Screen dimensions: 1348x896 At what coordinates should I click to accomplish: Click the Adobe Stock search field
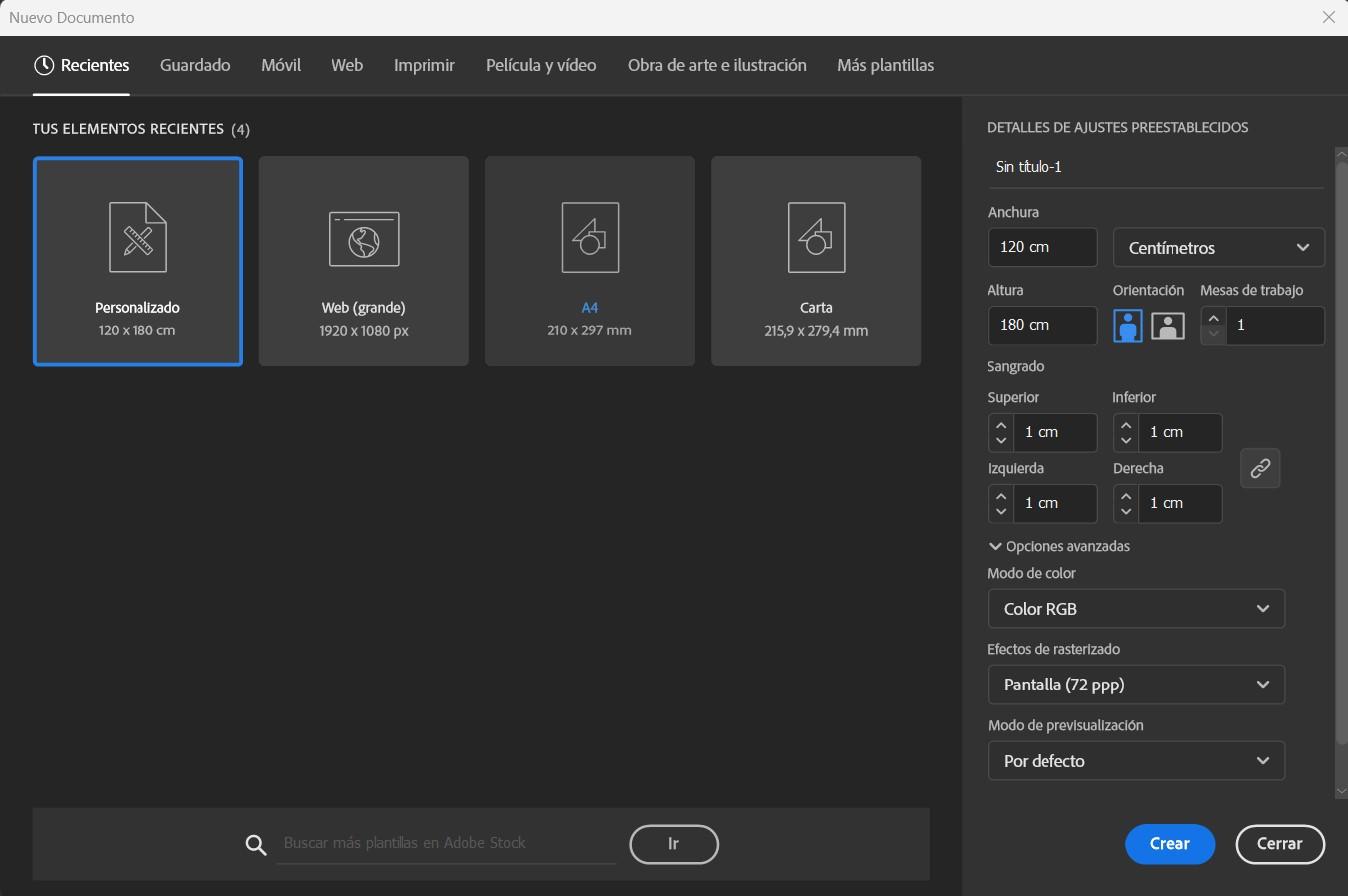pyautogui.click(x=446, y=843)
